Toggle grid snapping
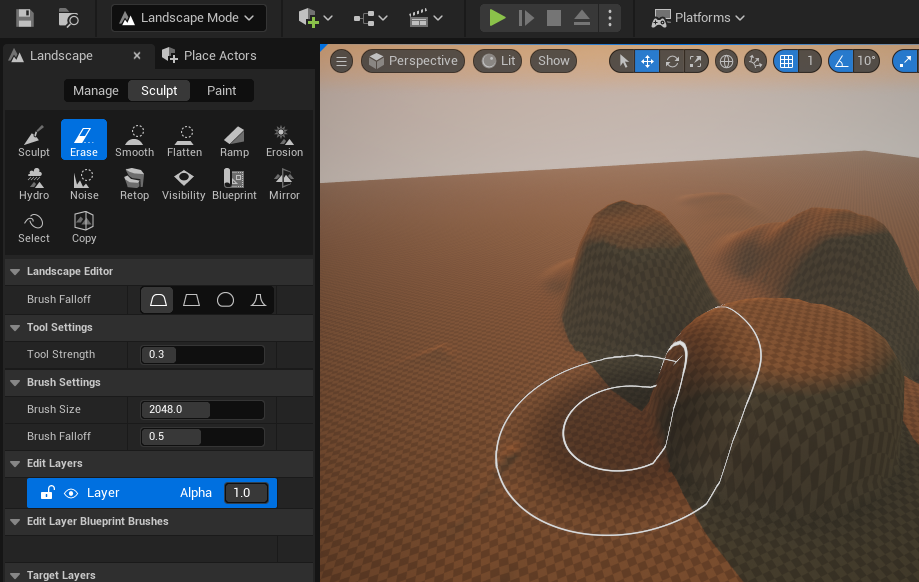This screenshot has width=919, height=582. (x=787, y=61)
